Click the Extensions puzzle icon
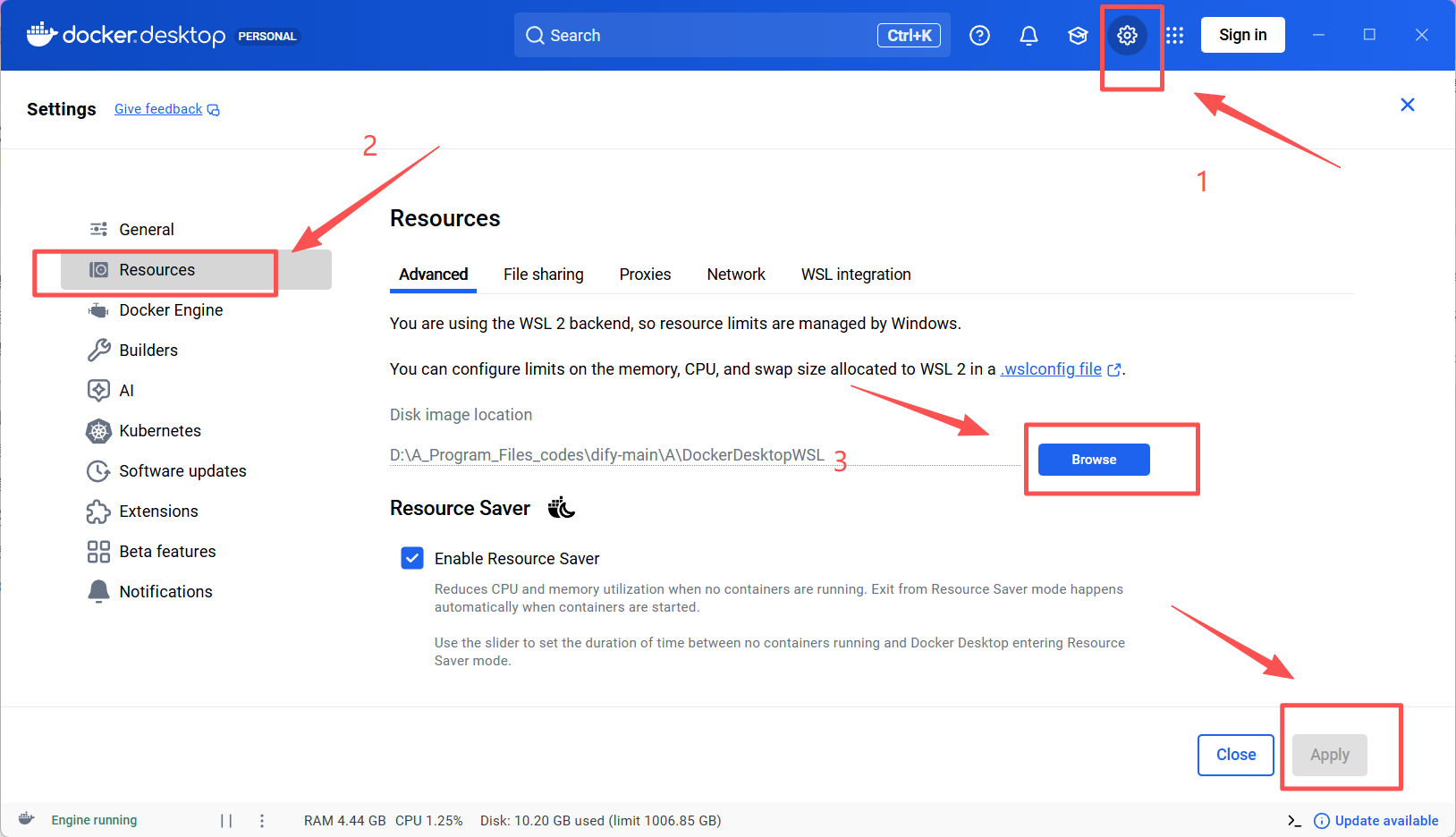Viewport: 1456px width, 837px height. point(98,511)
